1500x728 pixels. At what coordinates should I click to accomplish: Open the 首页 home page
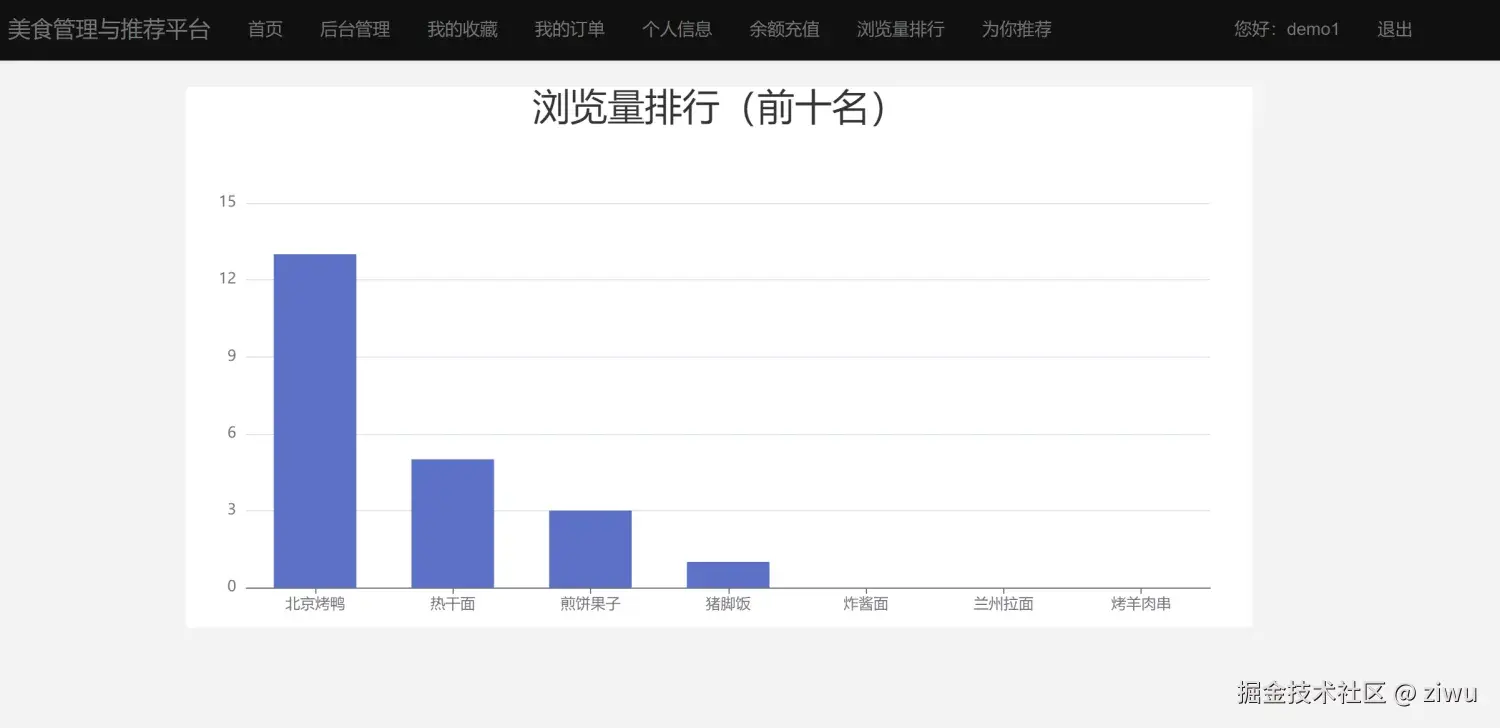(265, 30)
